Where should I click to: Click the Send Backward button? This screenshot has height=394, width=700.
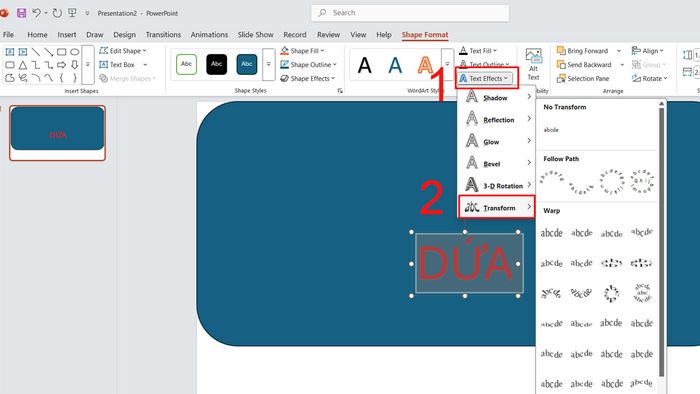point(584,65)
